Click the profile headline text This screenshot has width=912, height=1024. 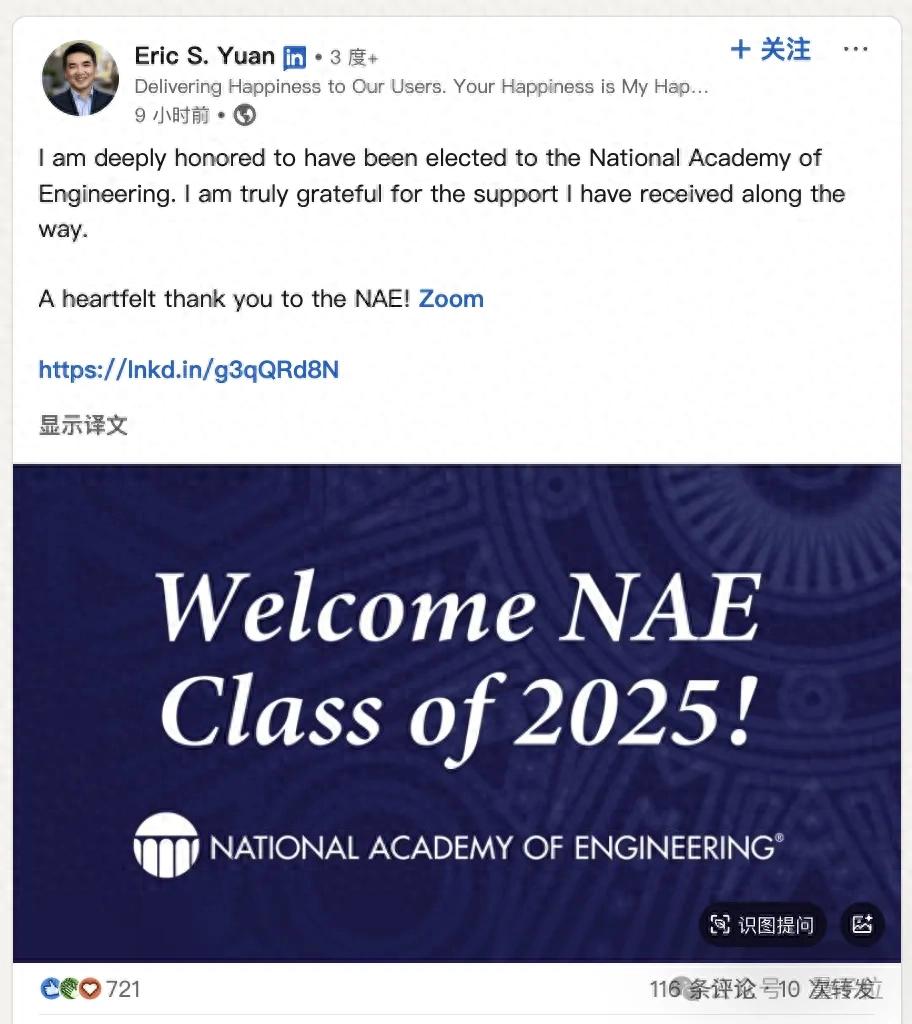click(x=421, y=87)
